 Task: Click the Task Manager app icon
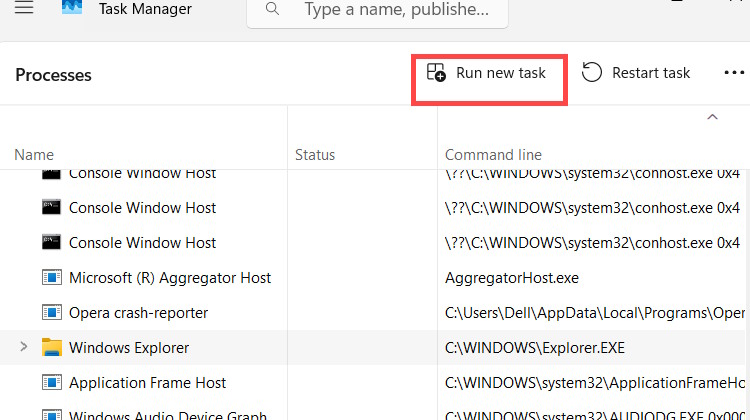tap(72, 7)
